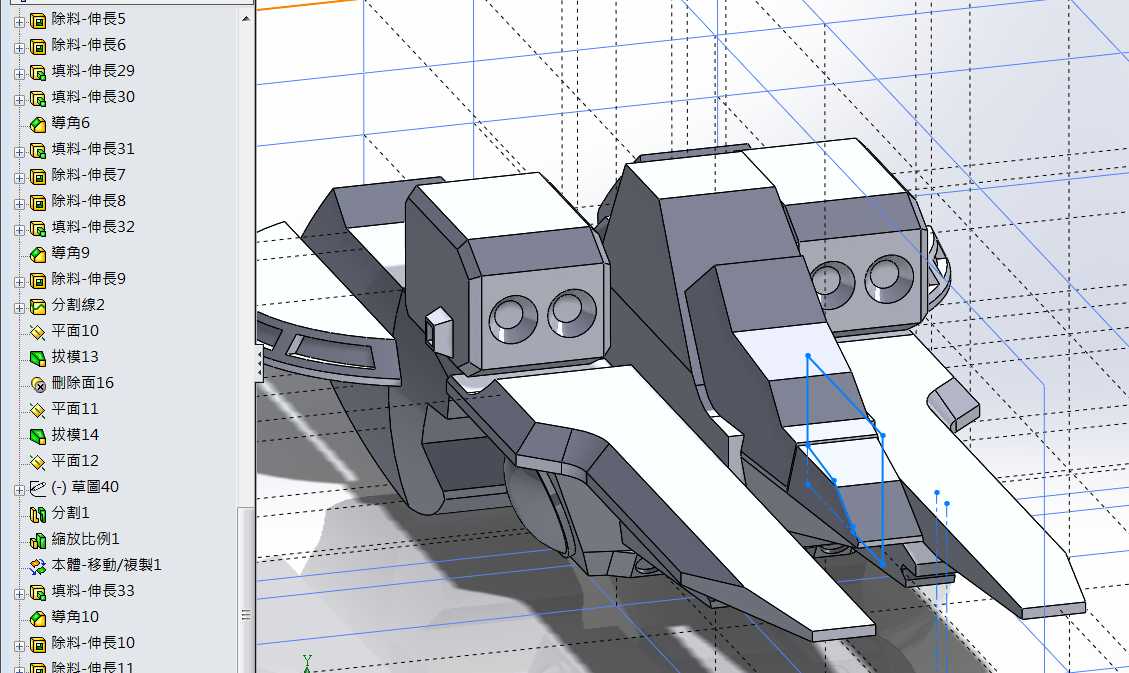1129x673 pixels.
Task: Expand the 除料-伸長10 tree node
Action: pyautogui.click(x=19, y=645)
